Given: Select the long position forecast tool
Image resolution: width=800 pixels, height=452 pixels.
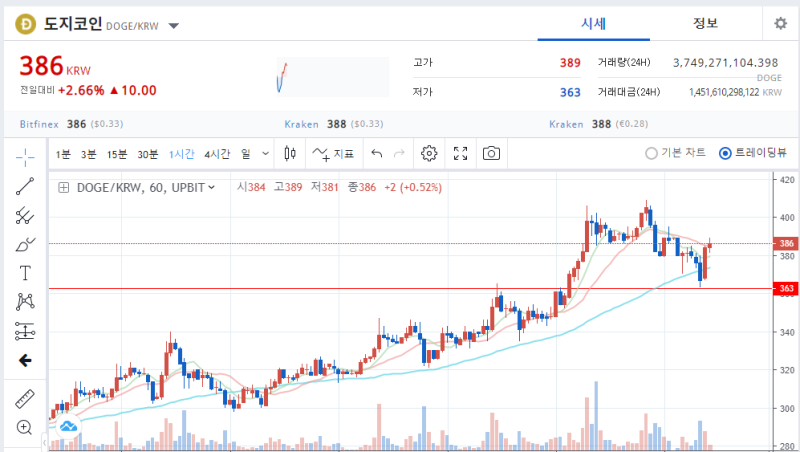Looking at the screenshot, I should (24, 331).
